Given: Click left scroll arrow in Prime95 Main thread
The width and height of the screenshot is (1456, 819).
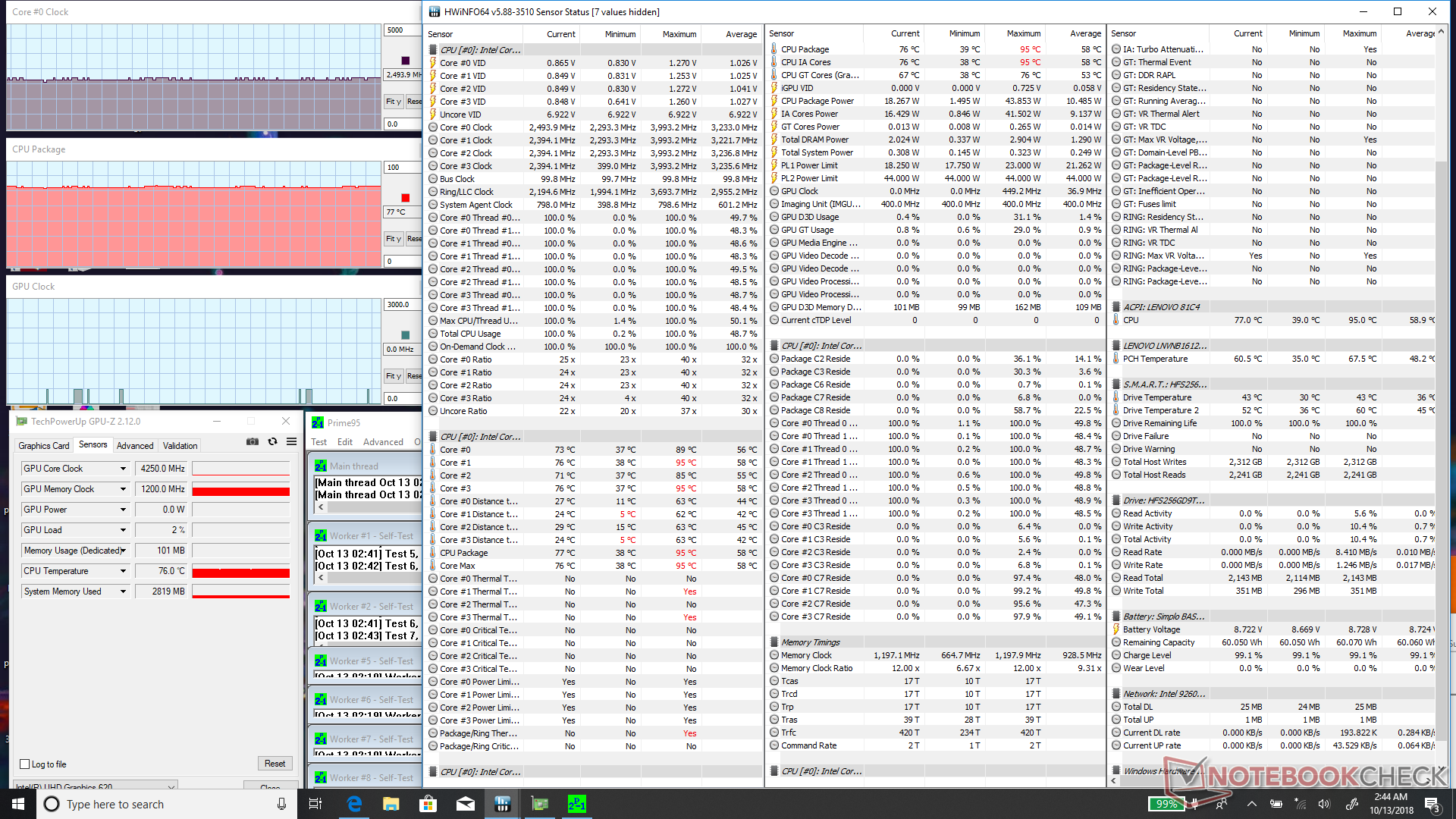Looking at the screenshot, I should pyautogui.click(x=321, y=507).
